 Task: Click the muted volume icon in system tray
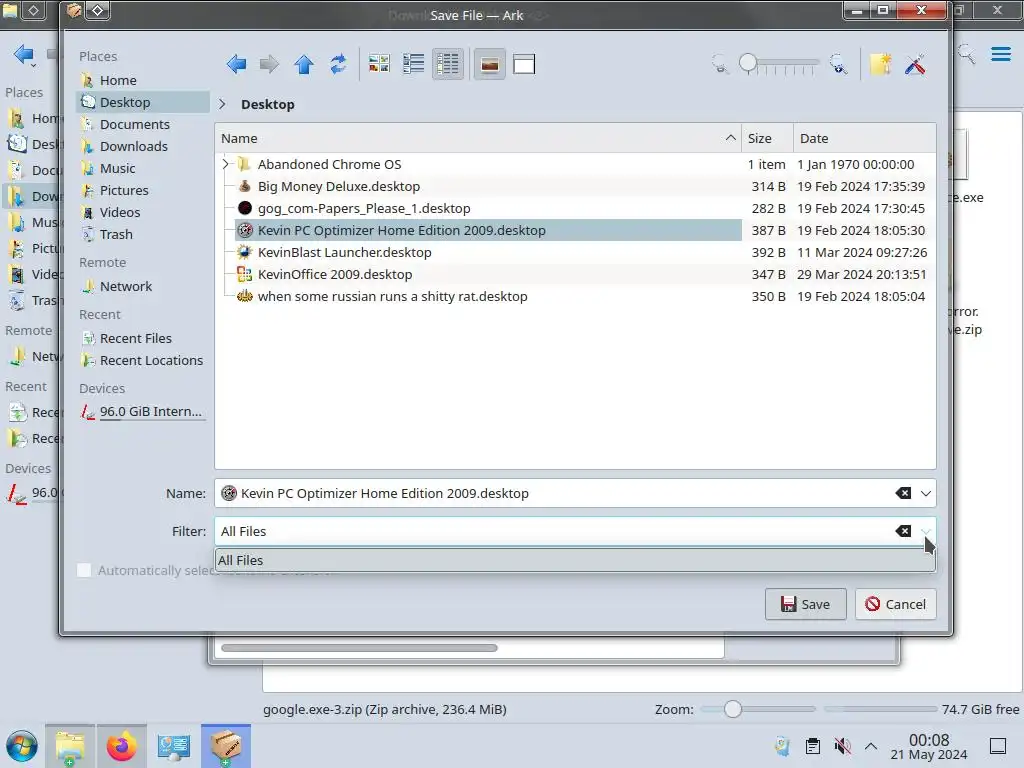(842, 746)
